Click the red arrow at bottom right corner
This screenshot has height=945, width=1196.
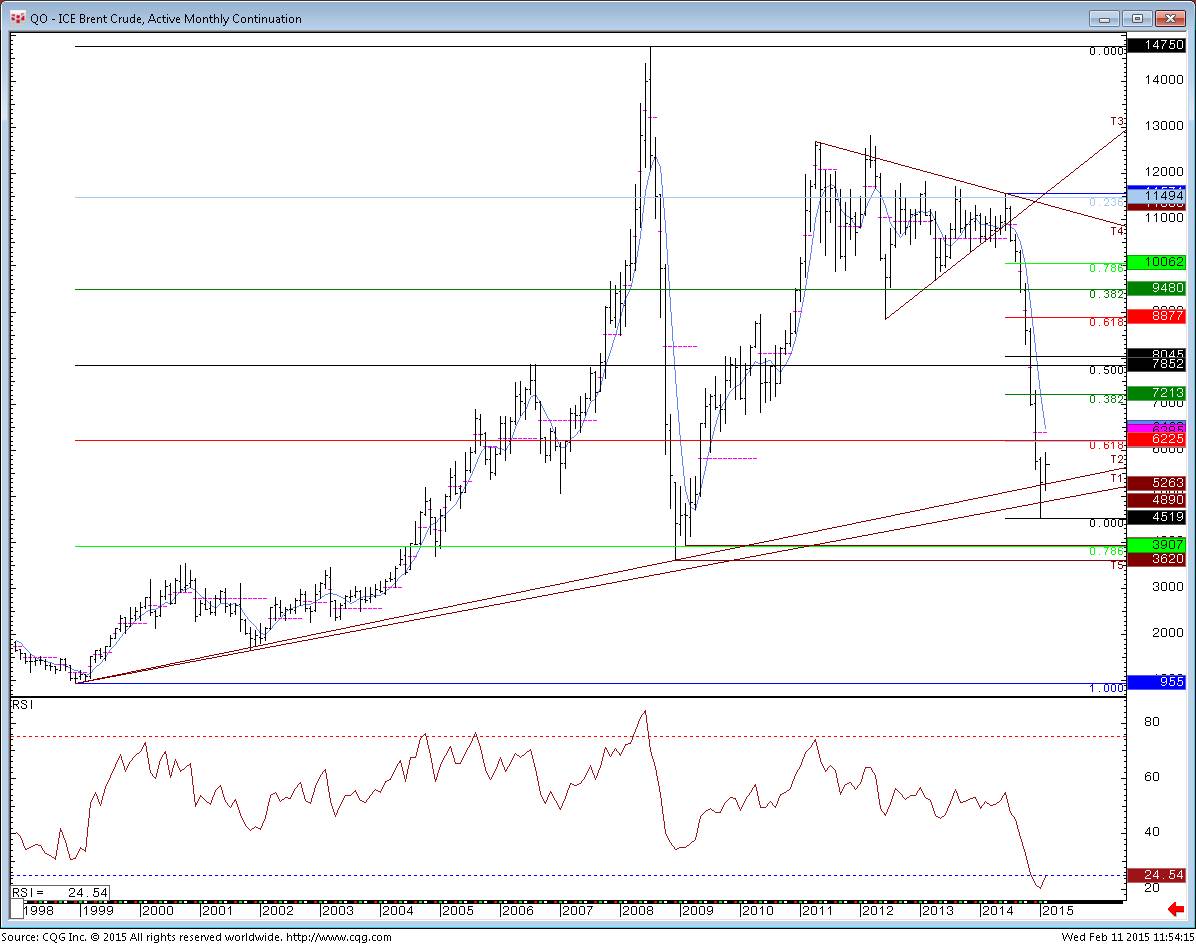click(x=1175, y=910)
